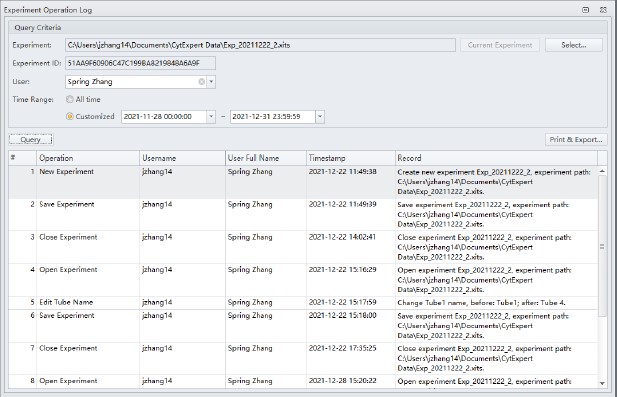Open the end date picker dropdown

click(320, 116)
